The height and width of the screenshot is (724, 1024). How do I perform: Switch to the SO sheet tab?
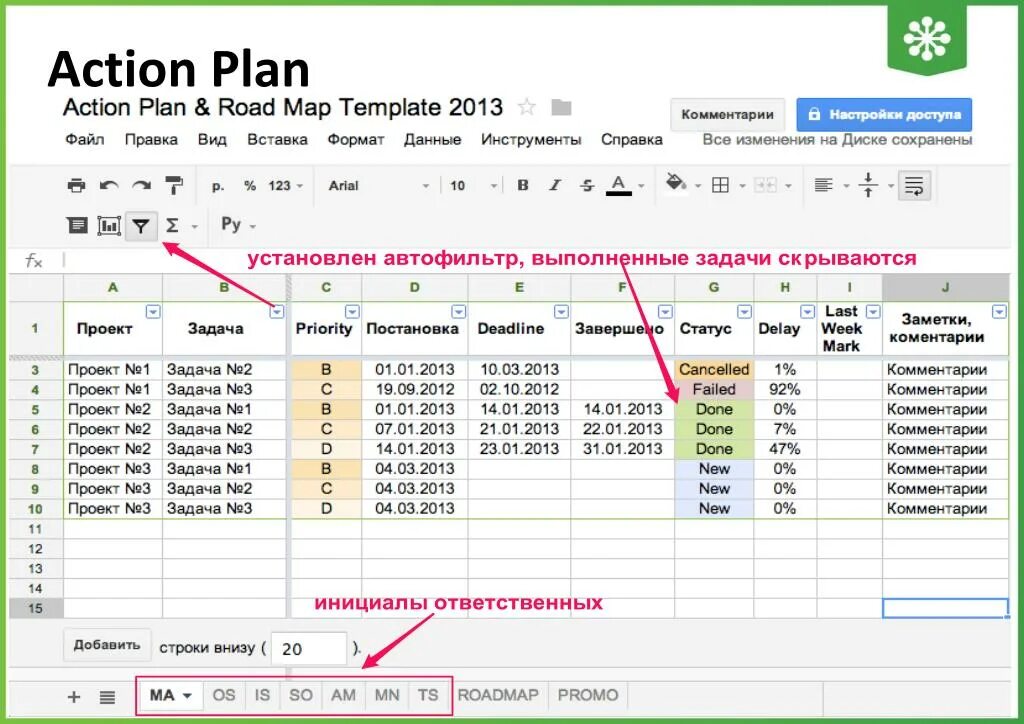click(301, 695)
